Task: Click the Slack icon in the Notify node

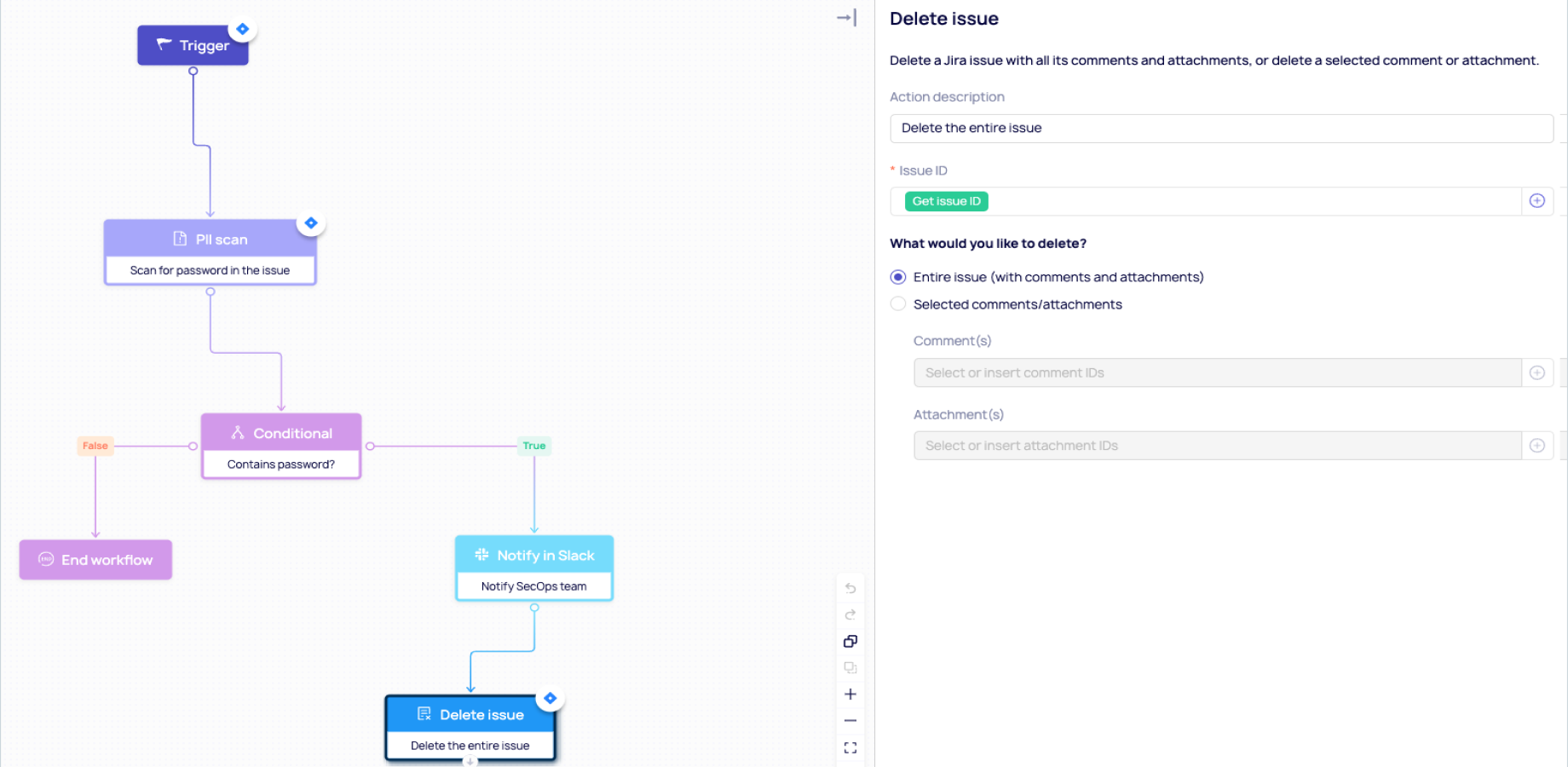Action: (x=481, y=555)
